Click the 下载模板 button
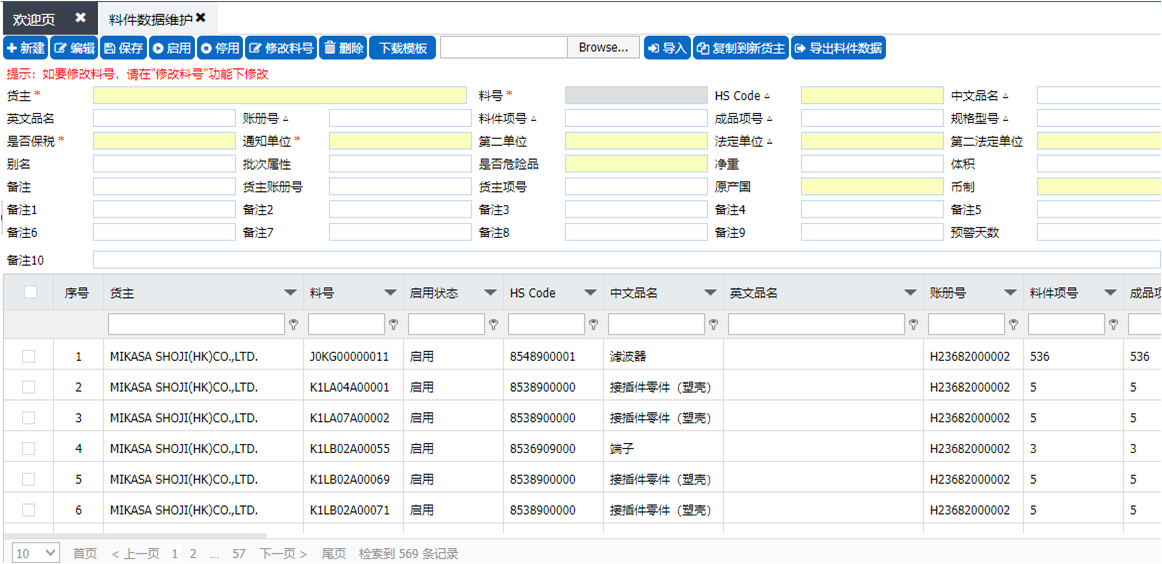1162x564 pixels. [x=403, y=48]
